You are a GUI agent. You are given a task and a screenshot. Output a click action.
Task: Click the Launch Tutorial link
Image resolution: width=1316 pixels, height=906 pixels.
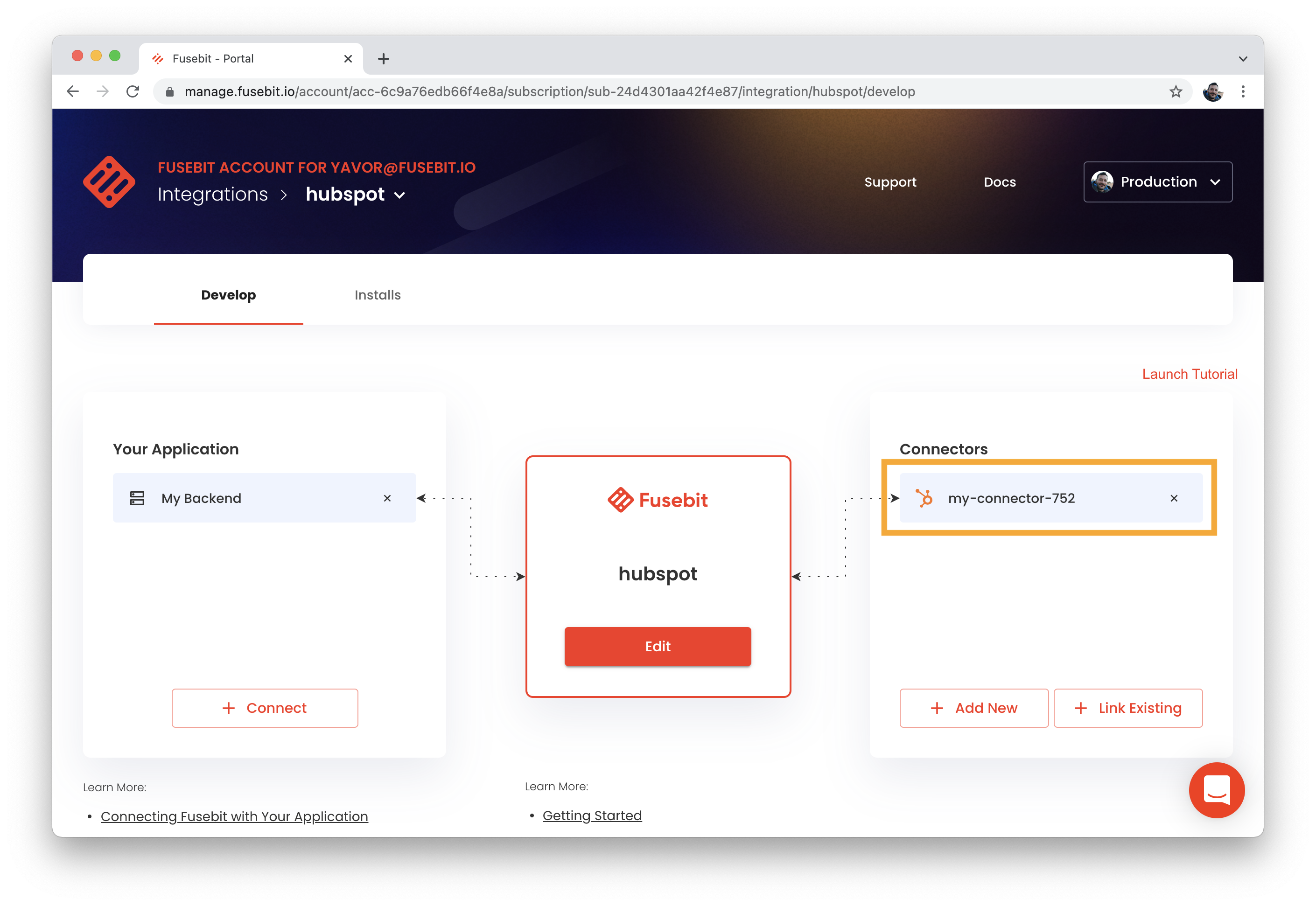1190,374
